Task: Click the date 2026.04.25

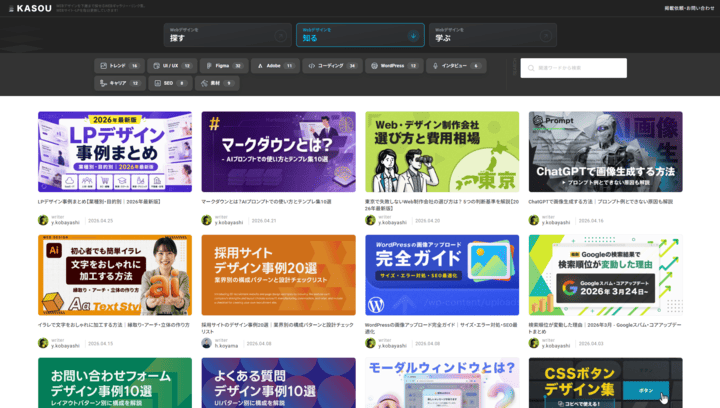Action: (x=101, y=221)
